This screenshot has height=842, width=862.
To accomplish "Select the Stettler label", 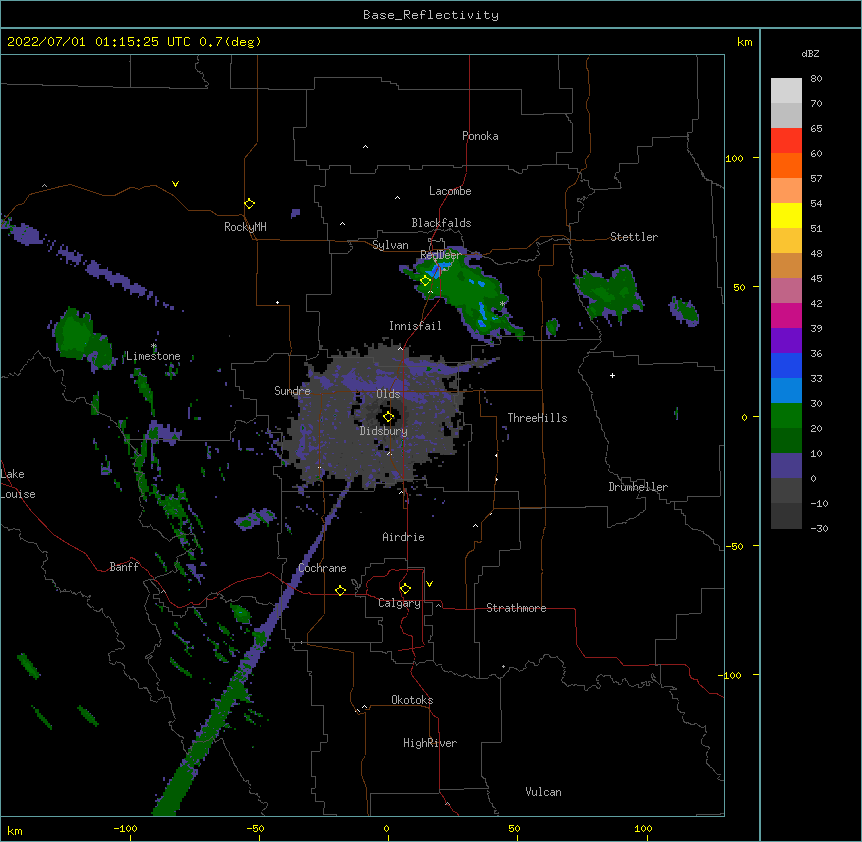I will tap(634, 237).
